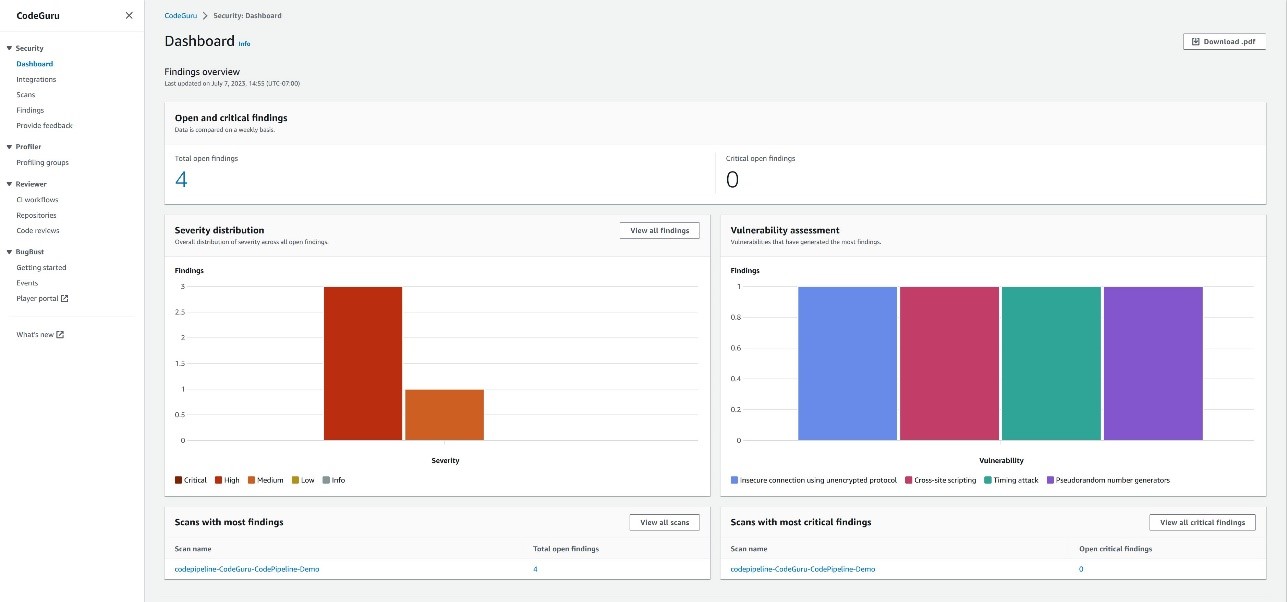Open Dashboard in the sidebar
The image size is (1287, 602).
pos(34,63)
